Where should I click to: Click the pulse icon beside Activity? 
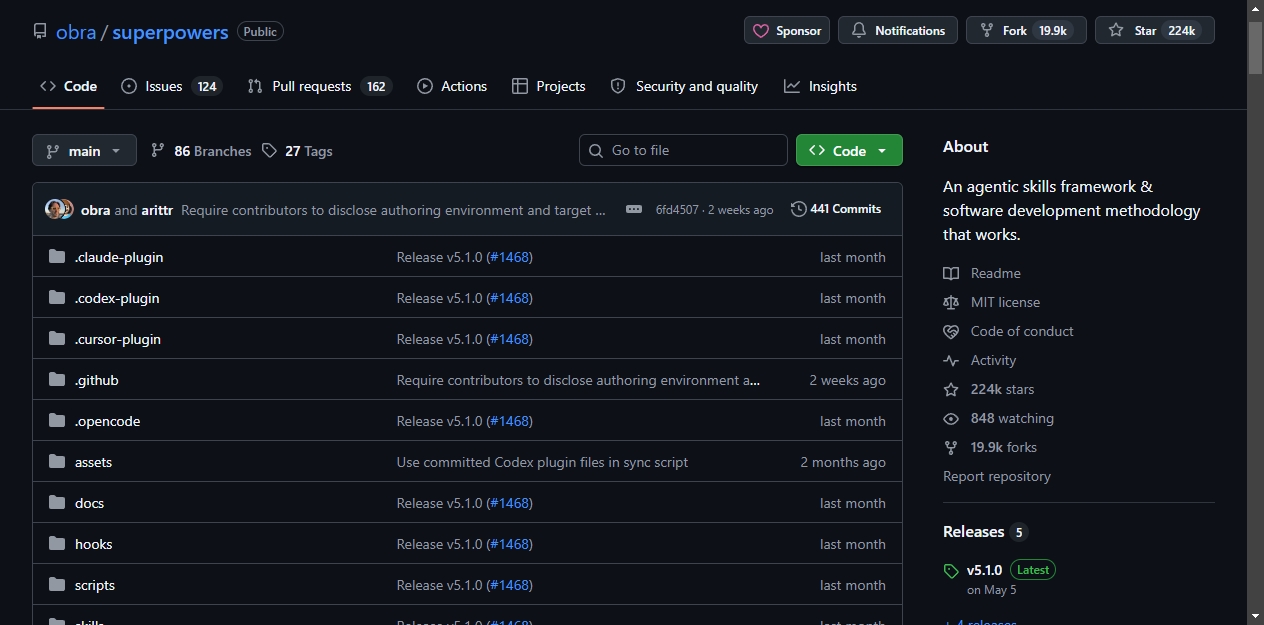point(951,360)
